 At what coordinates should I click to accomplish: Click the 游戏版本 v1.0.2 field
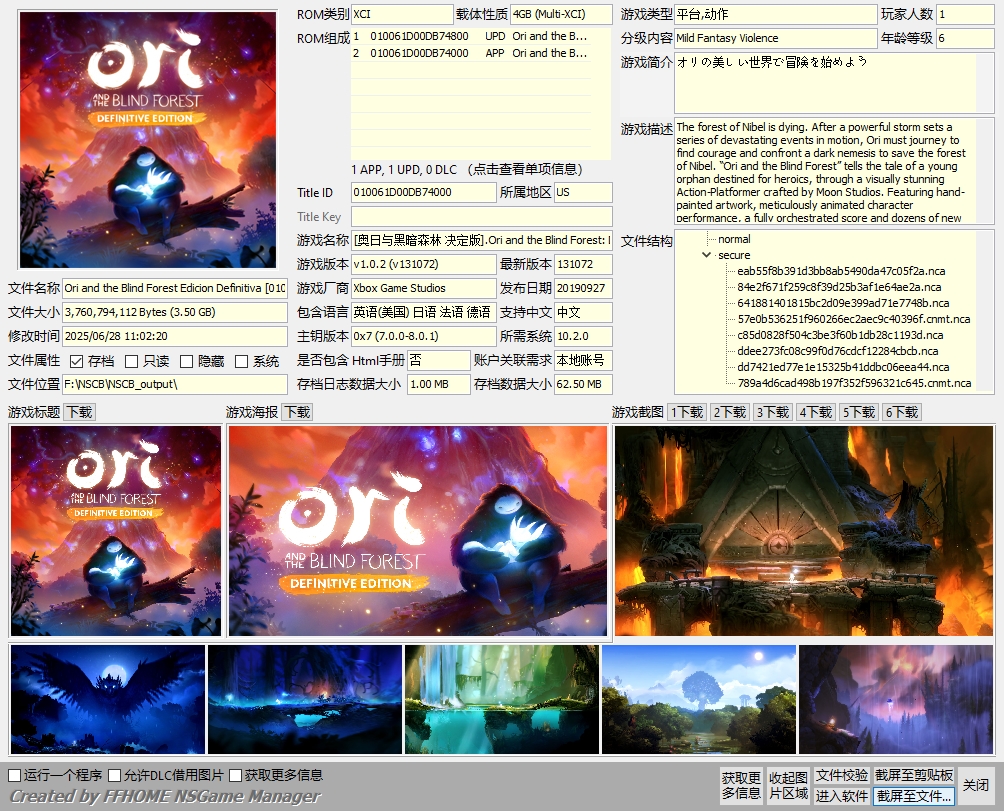[424, 264]
